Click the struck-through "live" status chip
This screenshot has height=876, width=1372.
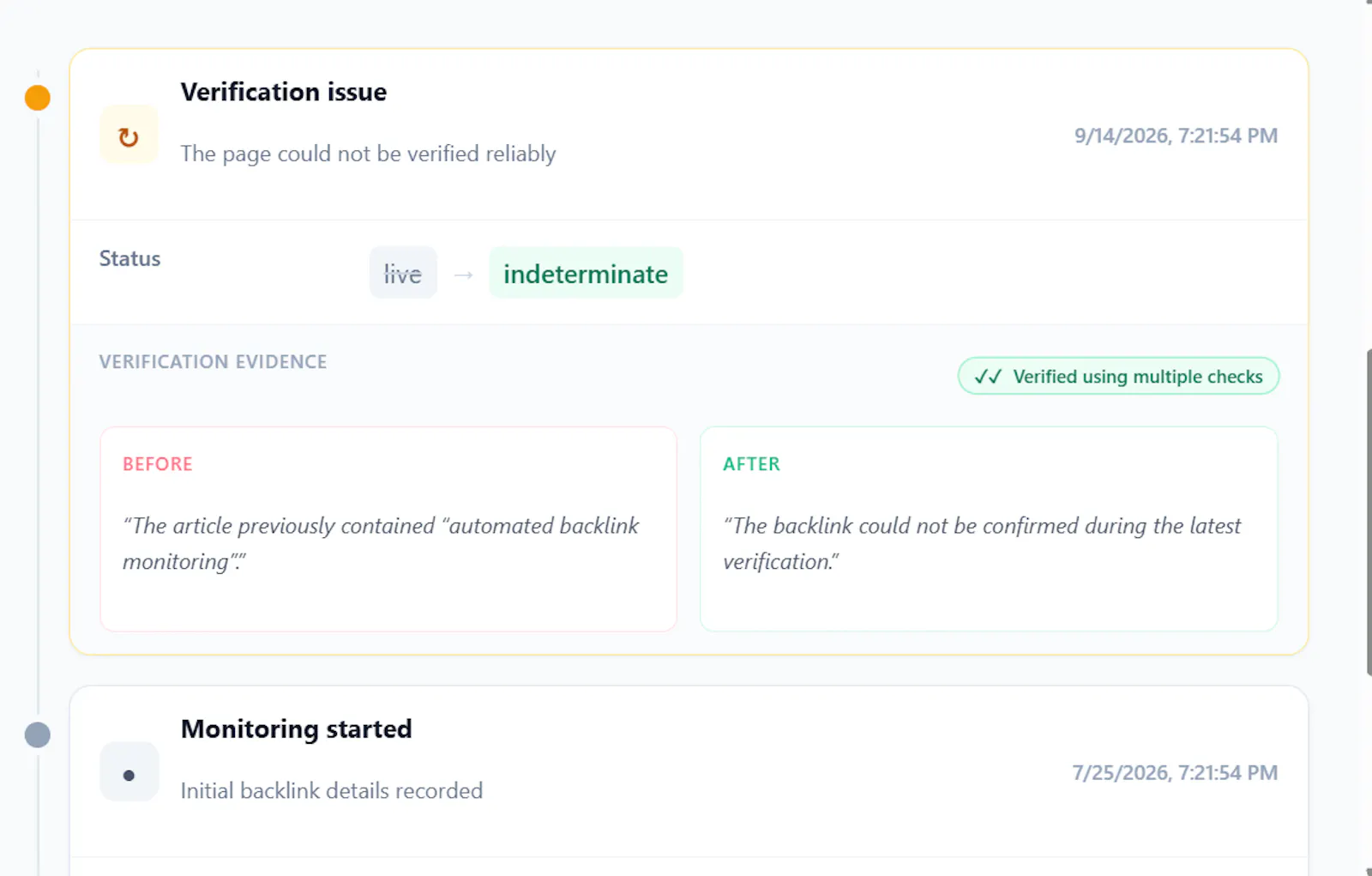point(403,274)
